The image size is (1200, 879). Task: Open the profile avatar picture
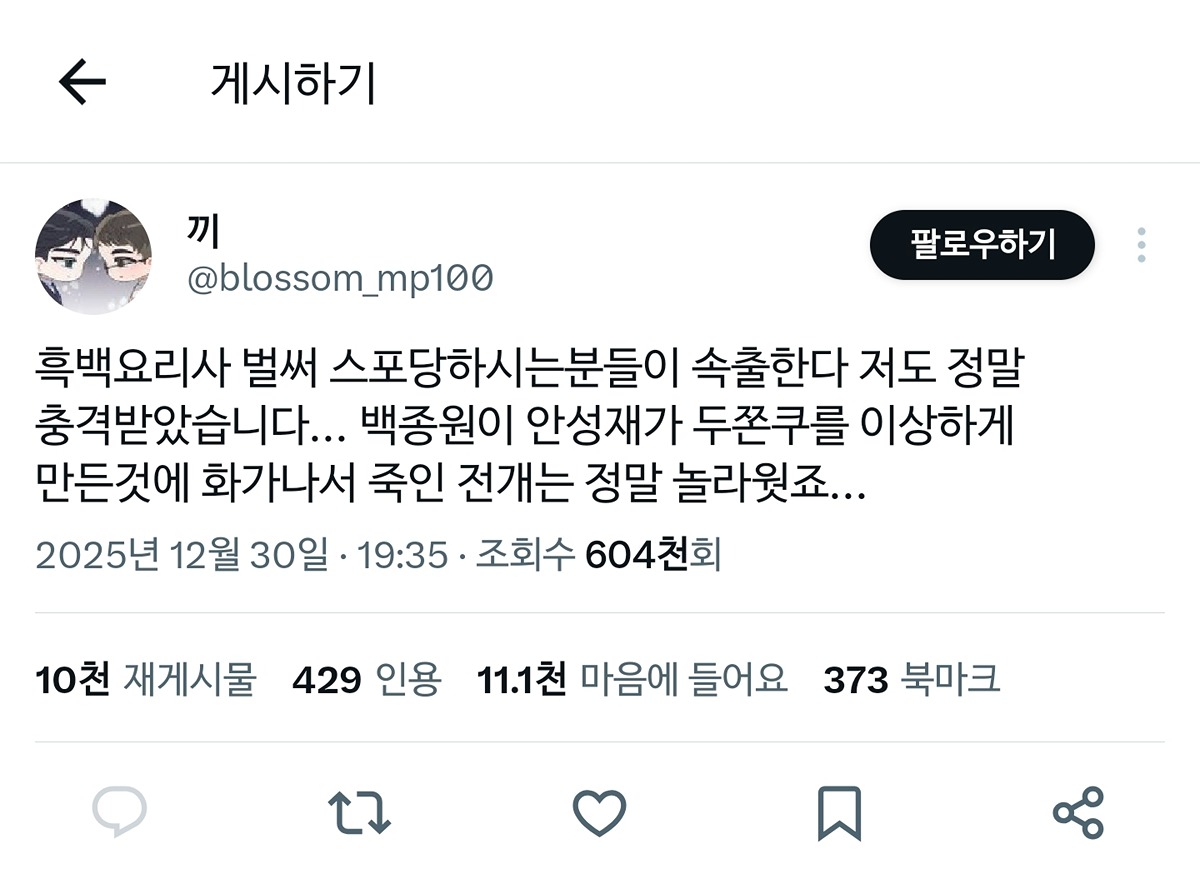(93, 256)
